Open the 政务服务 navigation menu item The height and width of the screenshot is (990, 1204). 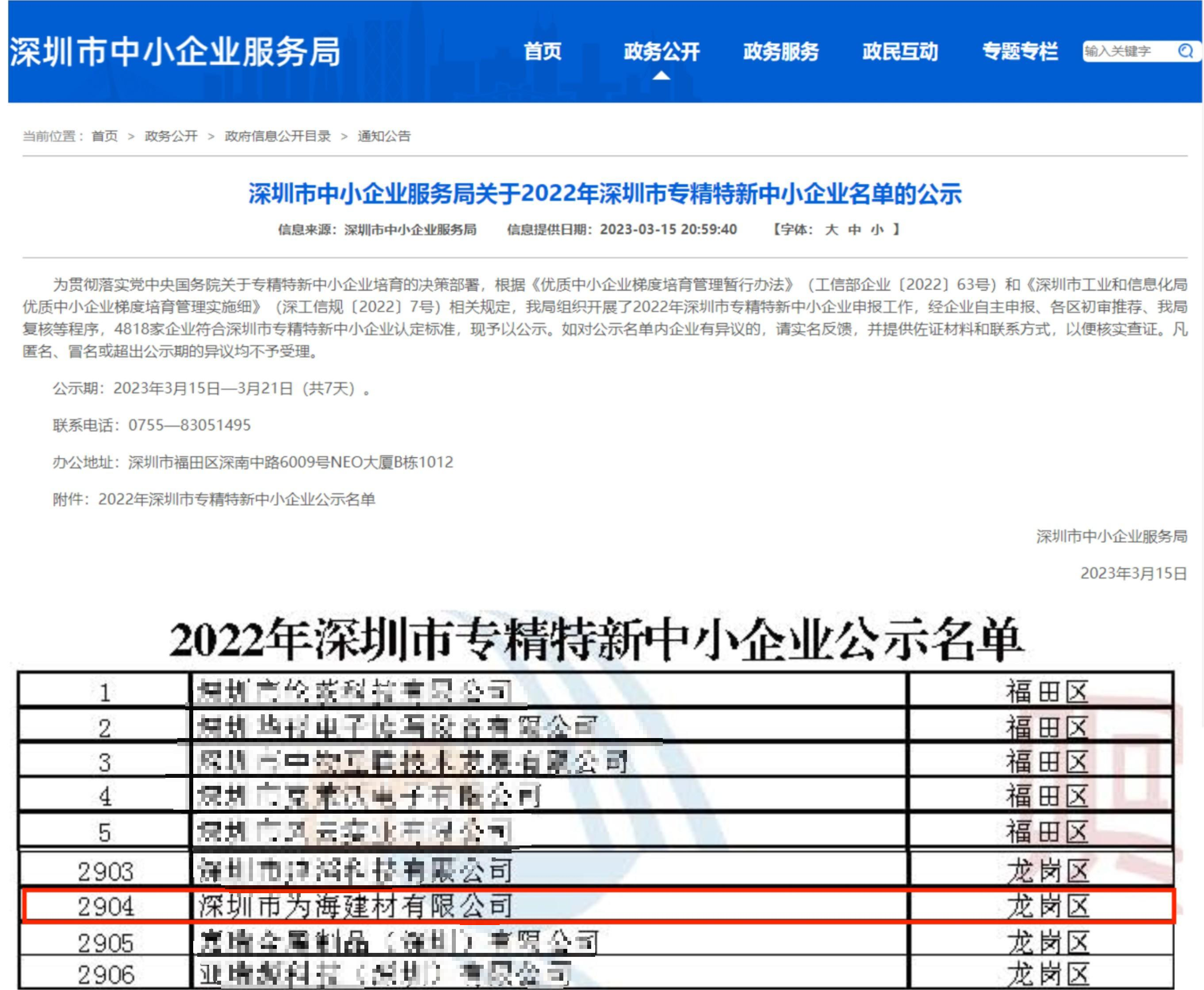tap(780, 51)
